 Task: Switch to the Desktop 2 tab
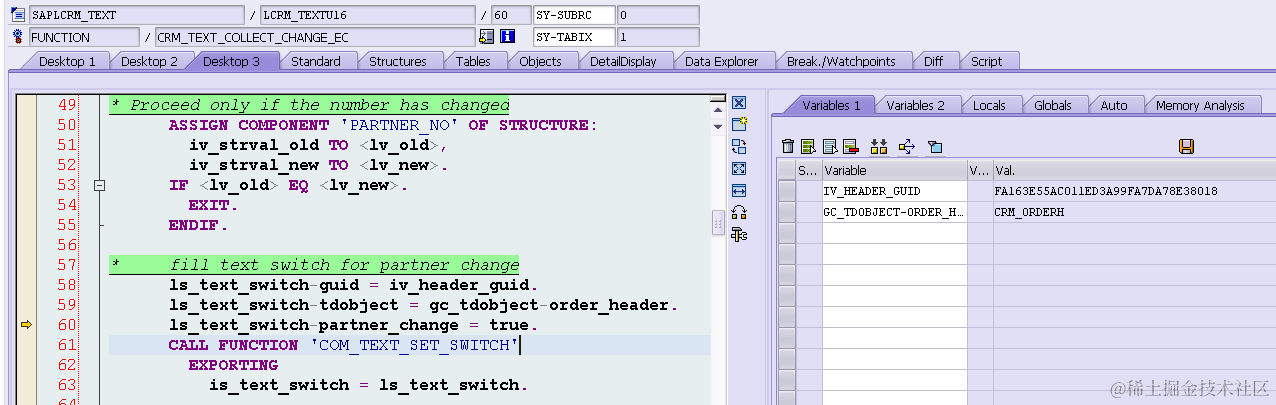149,61
